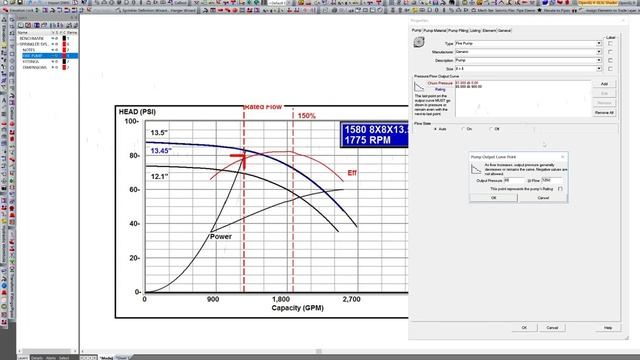Image resolution: width=640 pixels, height=360 pixels.
Task: Click OK in Pump Output Curve Point dialog
Action: [x=493, y=198]
